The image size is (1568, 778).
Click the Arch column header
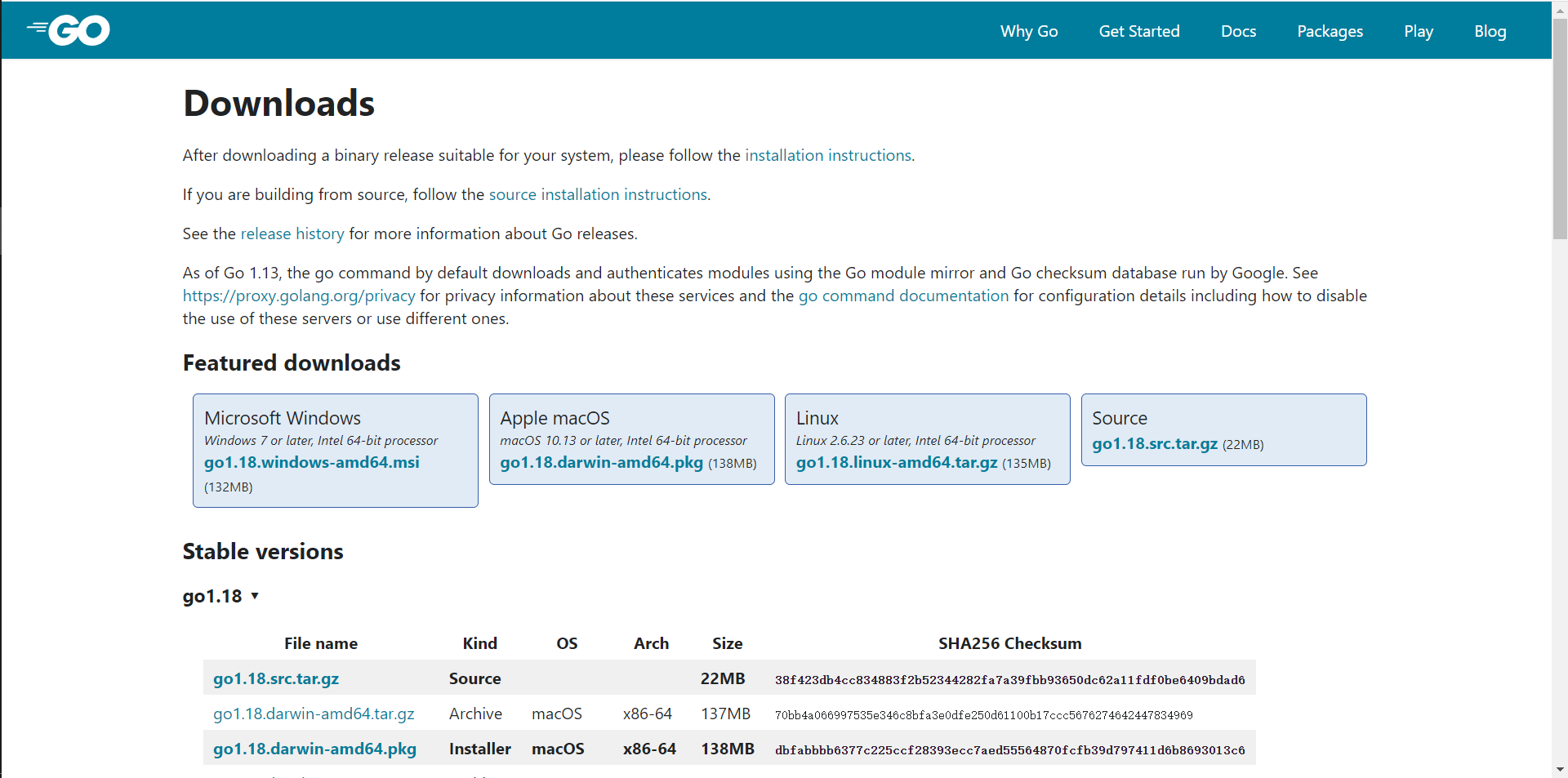[651, 643]
